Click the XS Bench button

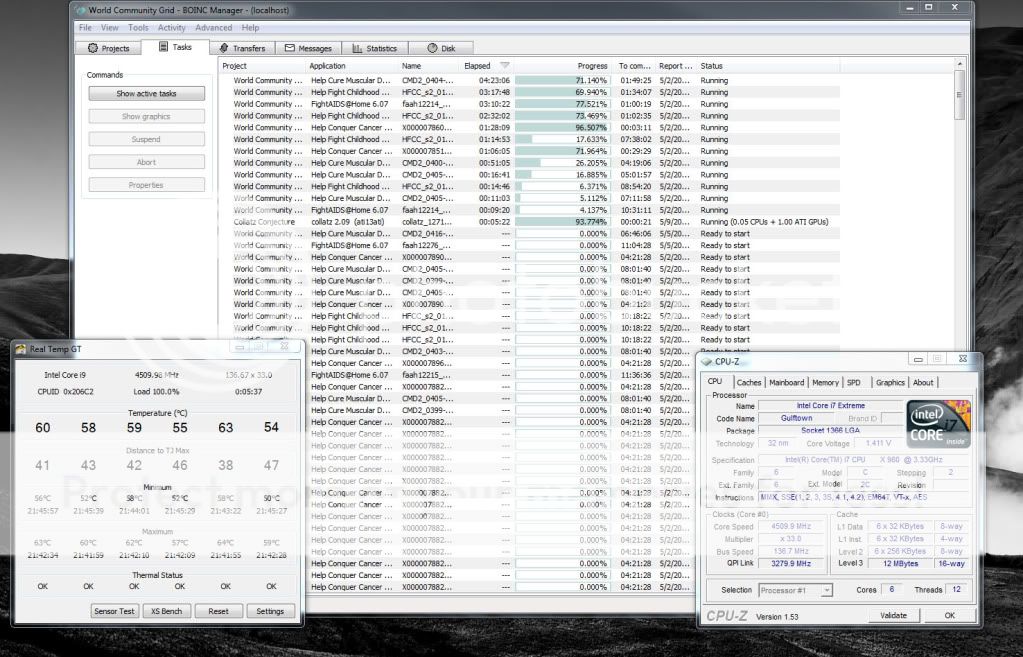click(x=165, y=611)
